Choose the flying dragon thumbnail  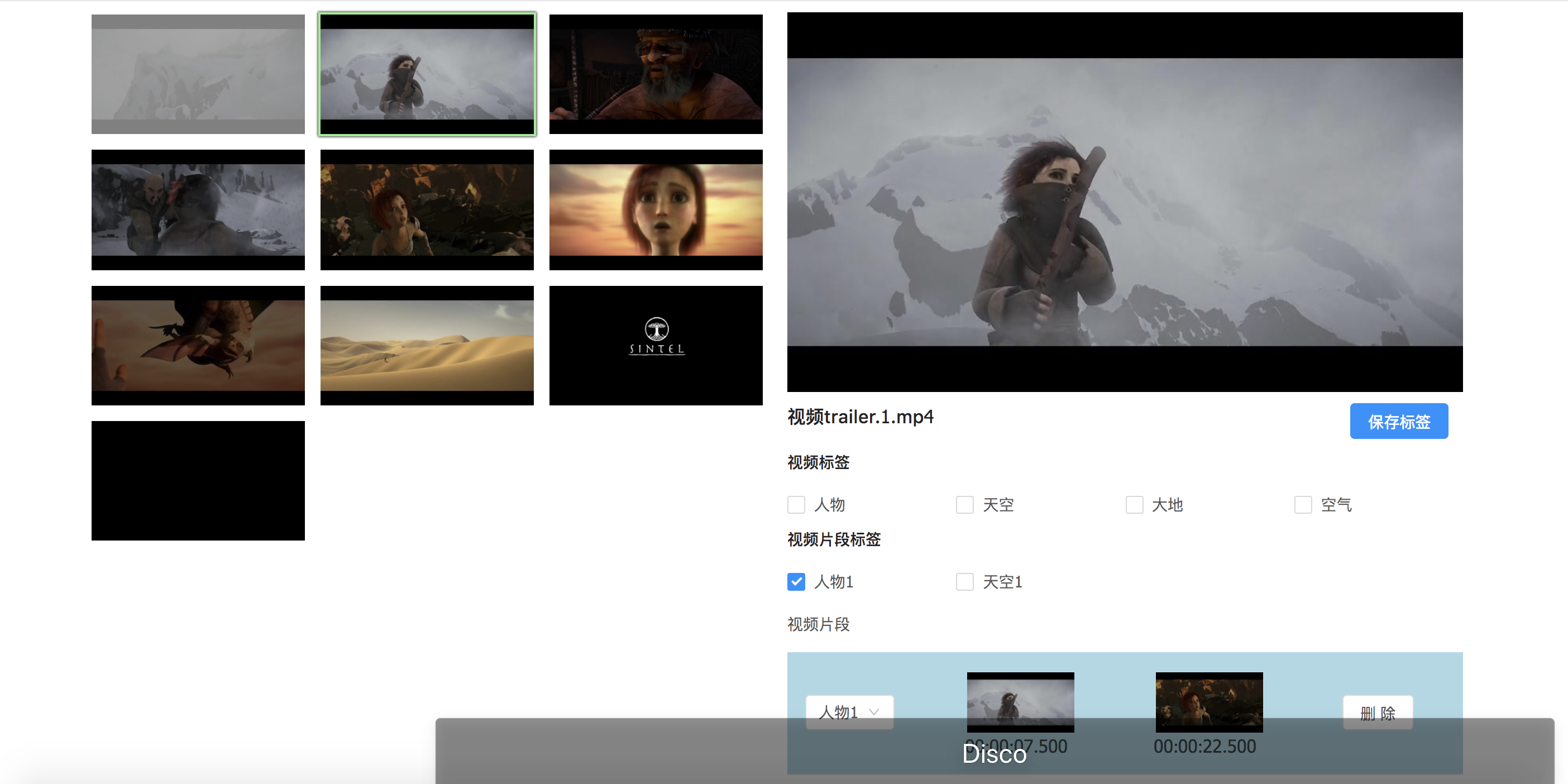198,345
